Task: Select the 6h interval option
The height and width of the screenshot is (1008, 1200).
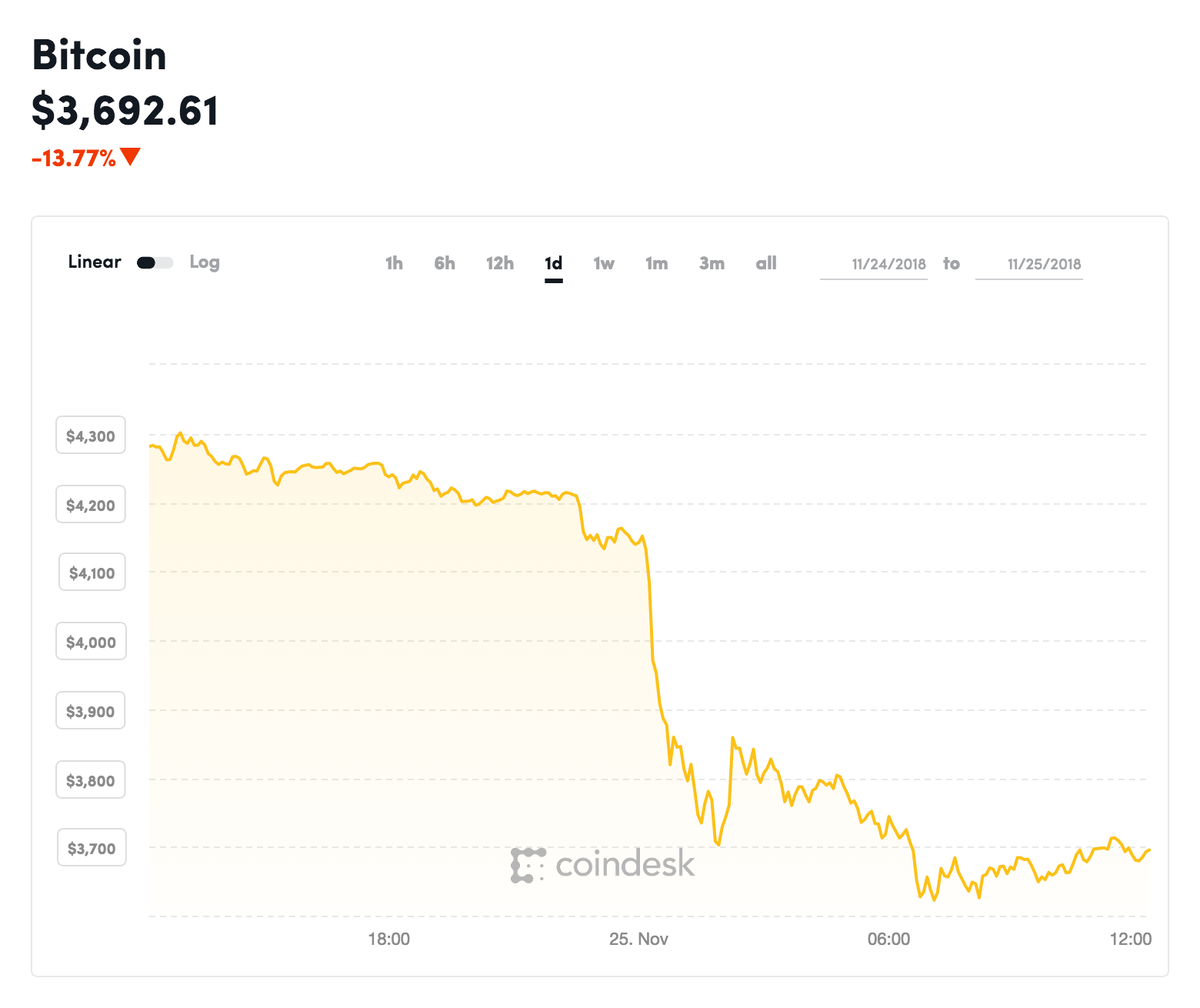Action: [444, 263]
